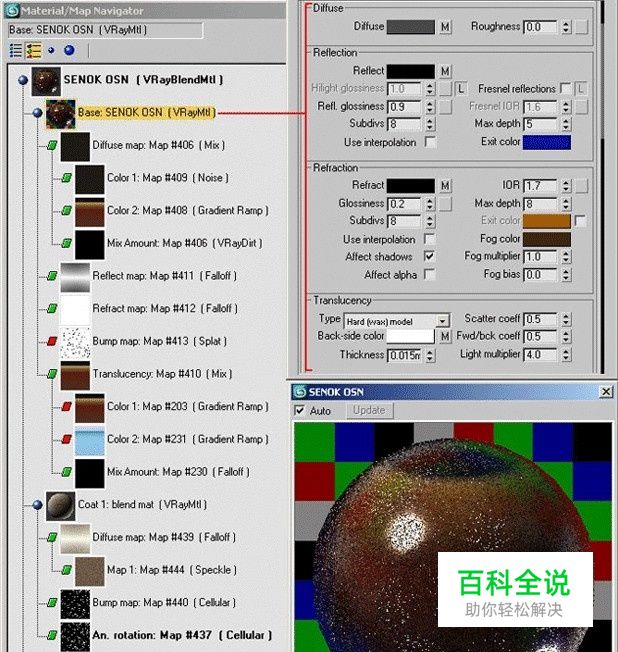Open the Reflect color swatch
Image resolution: width=618 pixels, height=652 pixels.
[x=410, y=72]
